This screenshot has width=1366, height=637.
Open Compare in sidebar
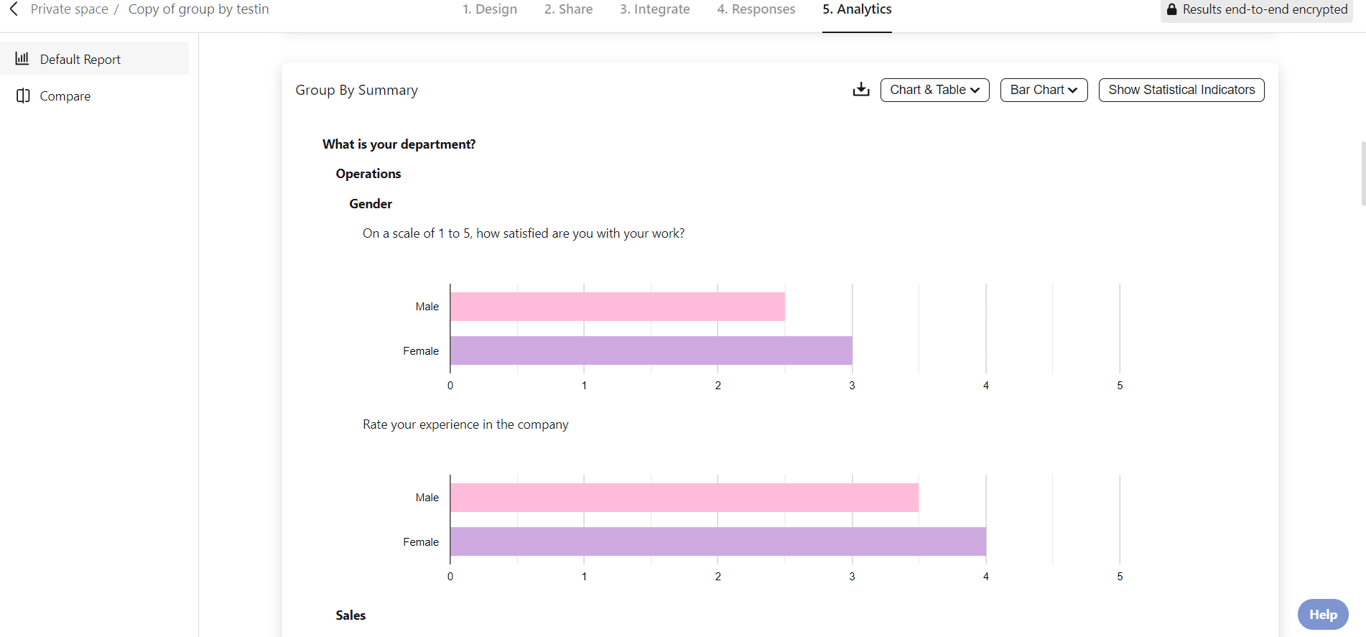(65, 96)
